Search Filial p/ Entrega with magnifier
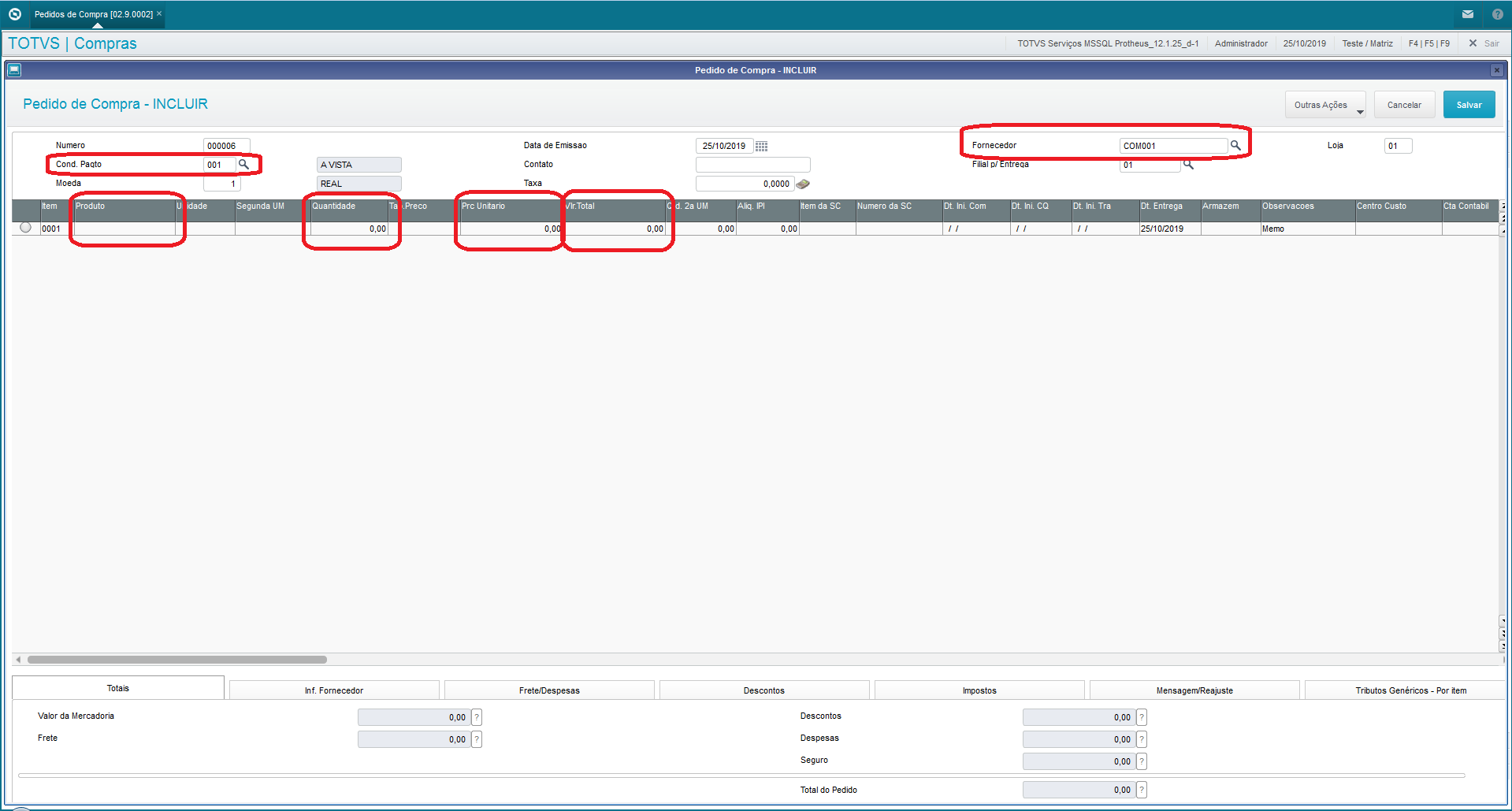Viewport: 1512px width, 811px height. [1188, 165]
